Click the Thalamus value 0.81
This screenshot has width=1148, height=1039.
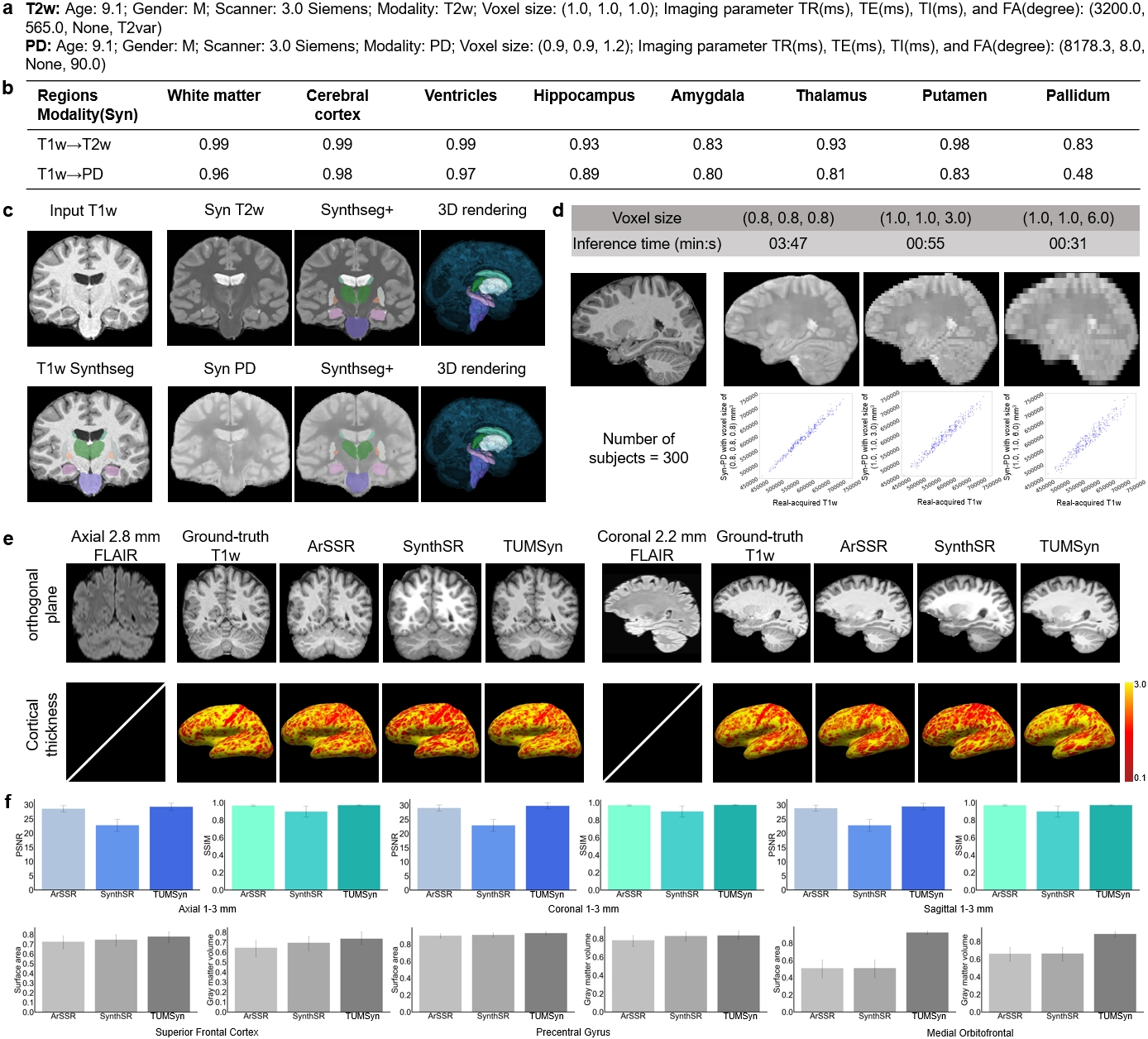[831, 175]
